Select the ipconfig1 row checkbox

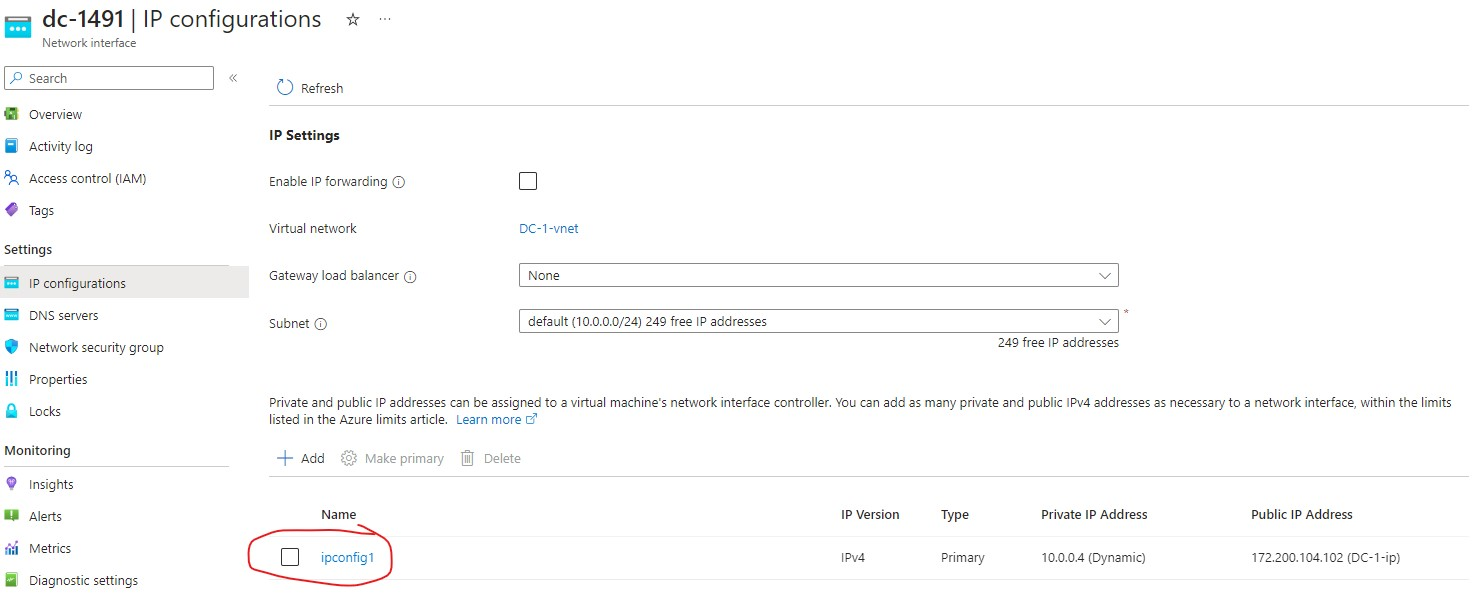pos(290,557)
